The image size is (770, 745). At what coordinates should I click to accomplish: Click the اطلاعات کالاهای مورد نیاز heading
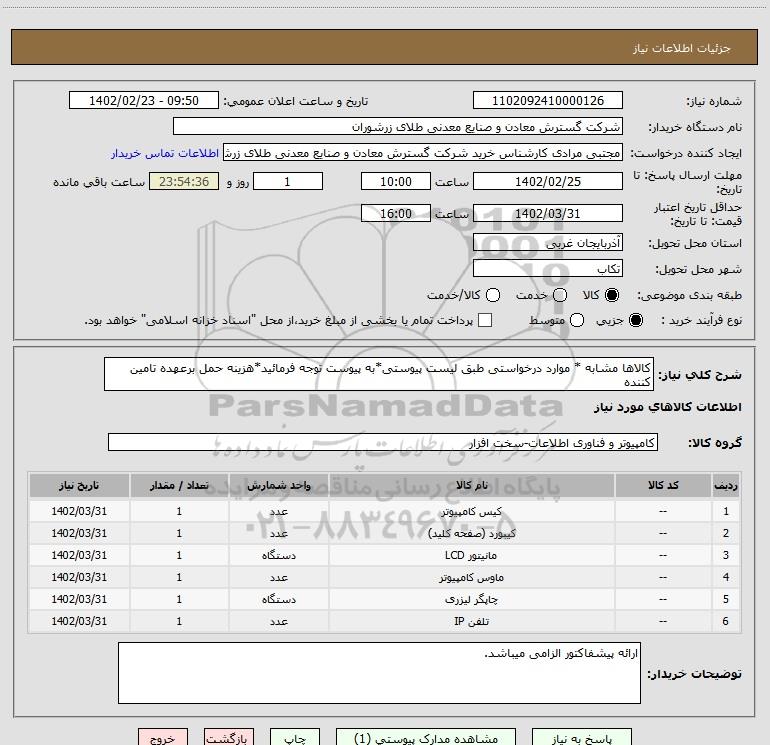point(668,407)
